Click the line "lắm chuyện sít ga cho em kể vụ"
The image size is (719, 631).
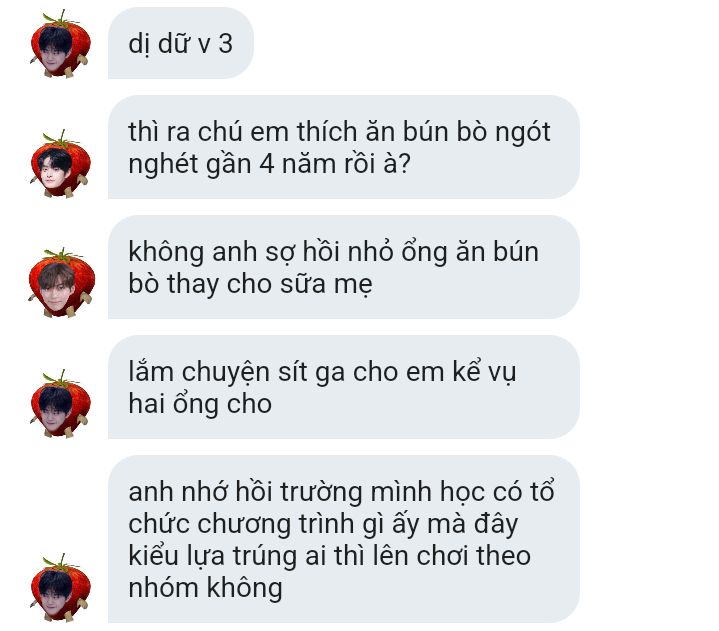(x=322, y=372)
